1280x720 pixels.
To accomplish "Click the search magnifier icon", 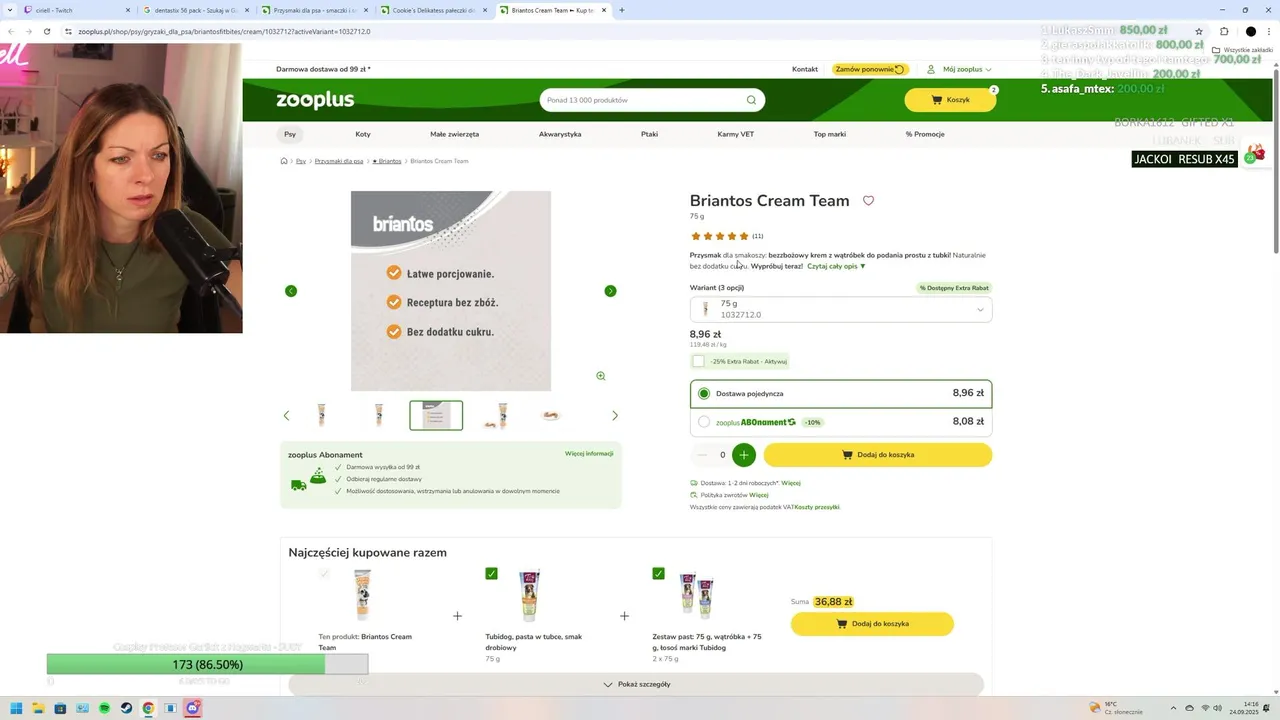I will tap(751, 100).
